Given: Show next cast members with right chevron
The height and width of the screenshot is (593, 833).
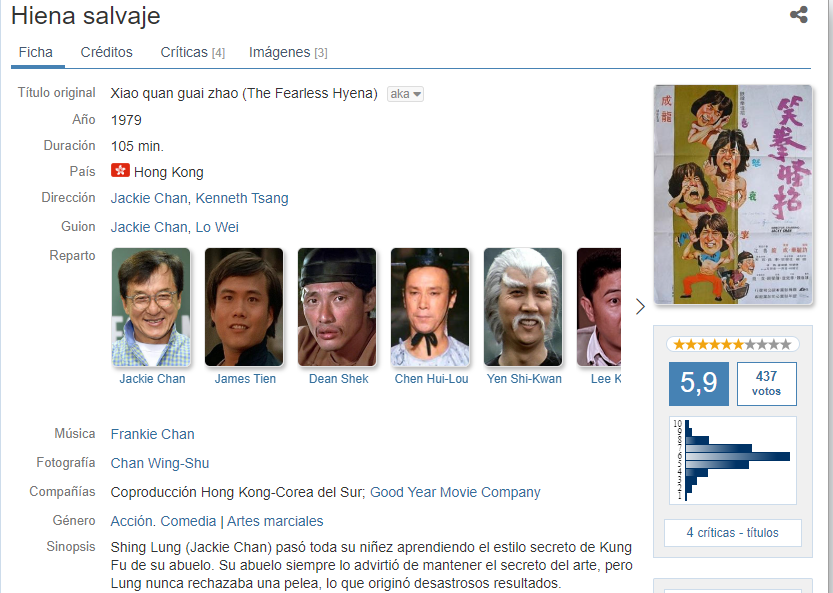Looking at the screenshot, I should coord(640,307).
